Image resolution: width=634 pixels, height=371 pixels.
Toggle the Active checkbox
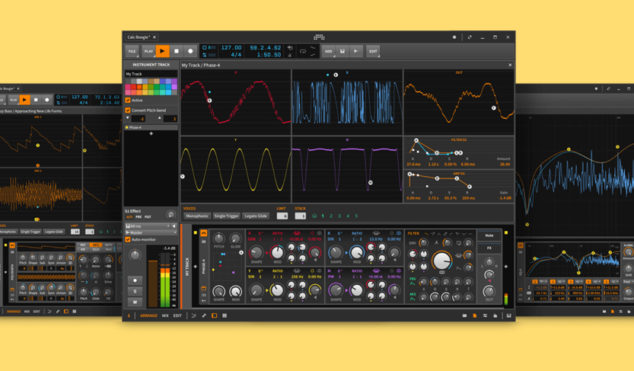(x=128, y=100)
